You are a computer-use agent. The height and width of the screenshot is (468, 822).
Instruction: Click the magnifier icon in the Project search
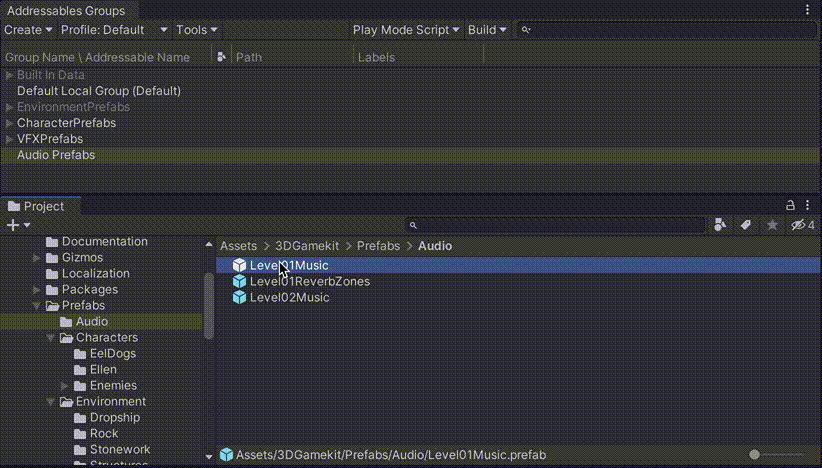413,225
